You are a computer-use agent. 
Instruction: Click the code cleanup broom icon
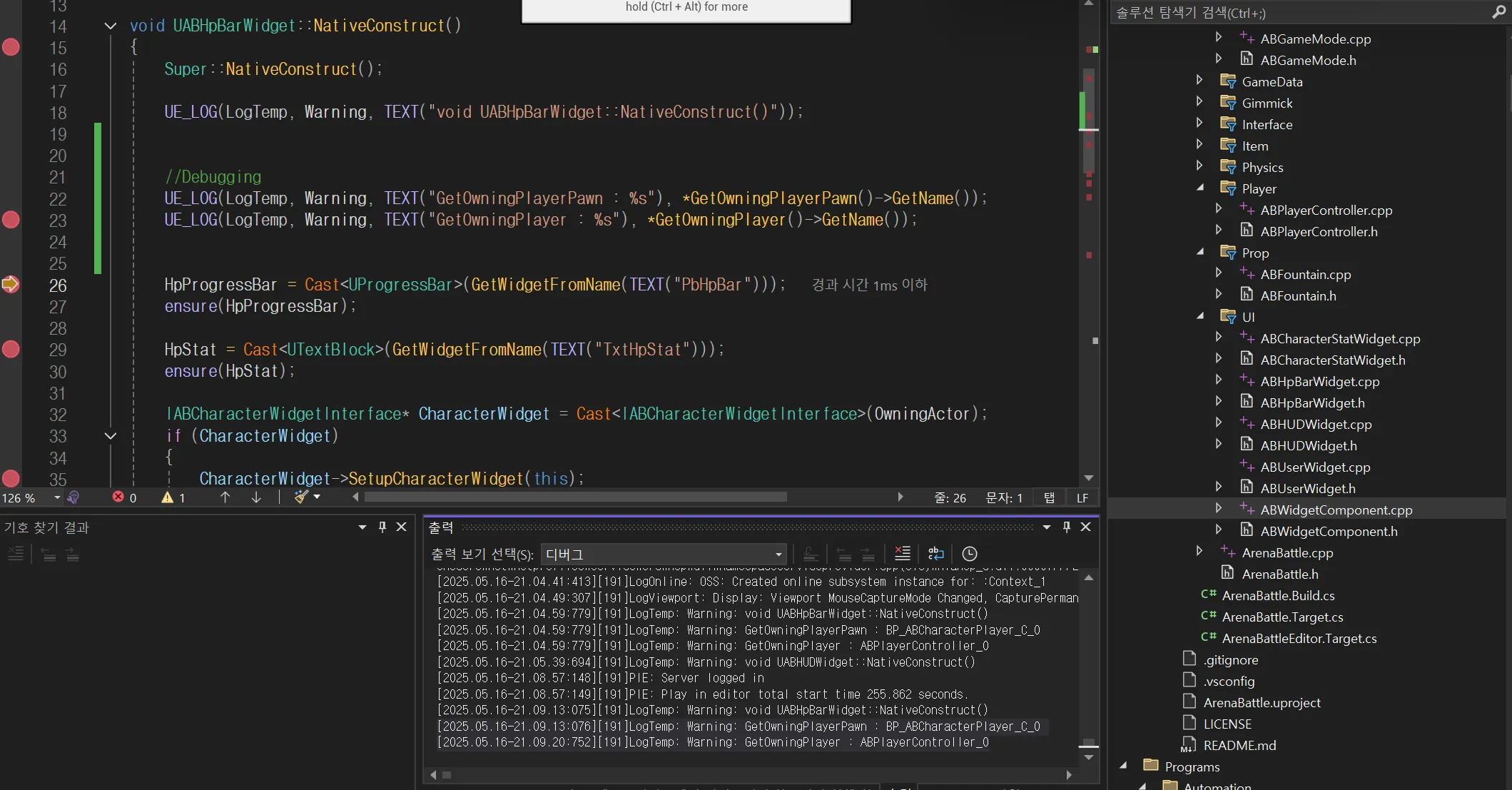pyautogui.click(x=301, y=497)
